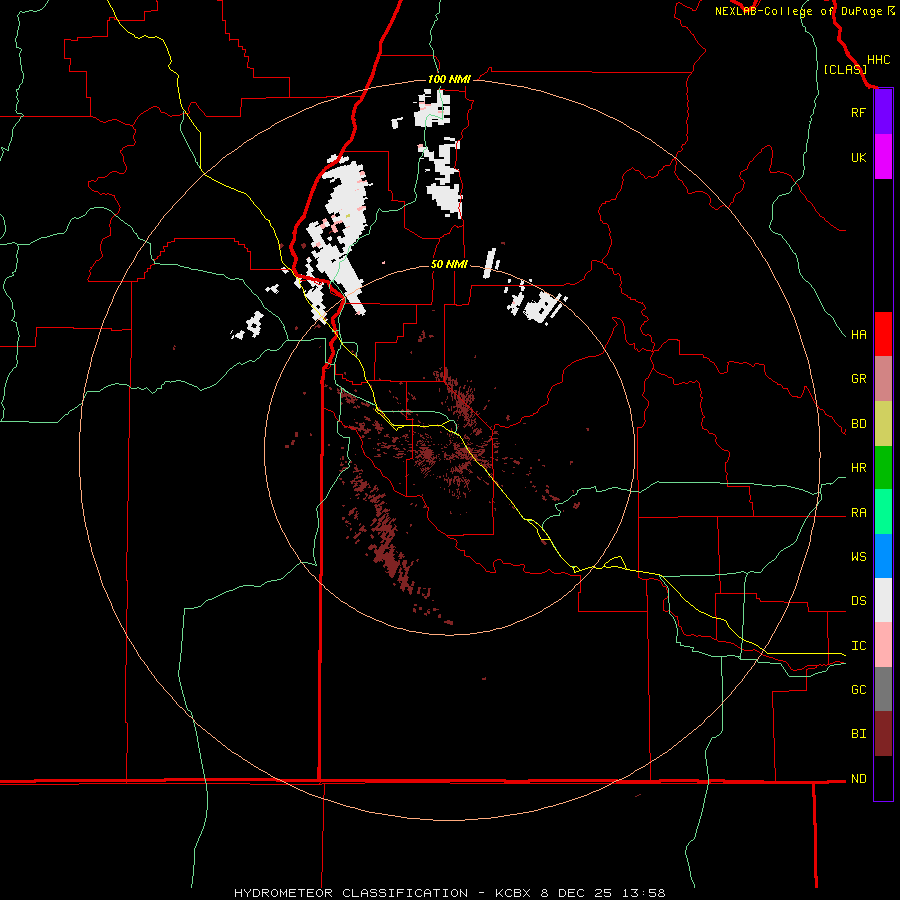Click the IC legend label
Viewport: 900px width, 900px height.
click(858, 646)
